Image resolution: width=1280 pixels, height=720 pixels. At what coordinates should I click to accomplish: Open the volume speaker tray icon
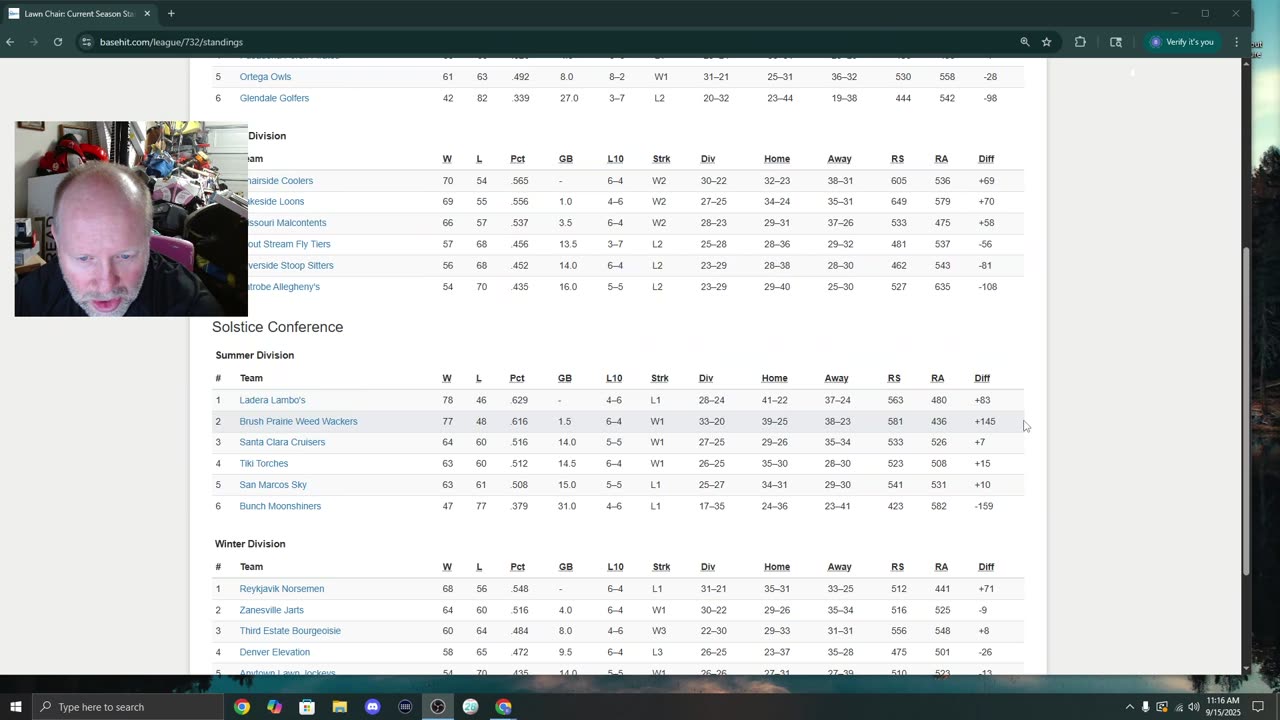pyautogui.click(x=1194, y=707)
